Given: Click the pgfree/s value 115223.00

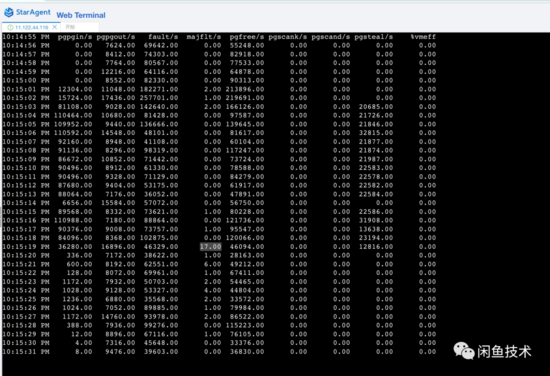Looking at the screenshot, I should (245, 325).
